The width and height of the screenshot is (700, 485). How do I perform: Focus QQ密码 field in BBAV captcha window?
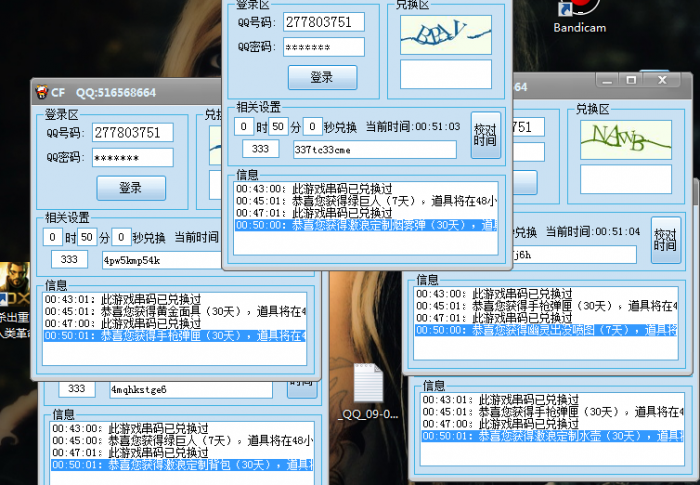[324, 47]
